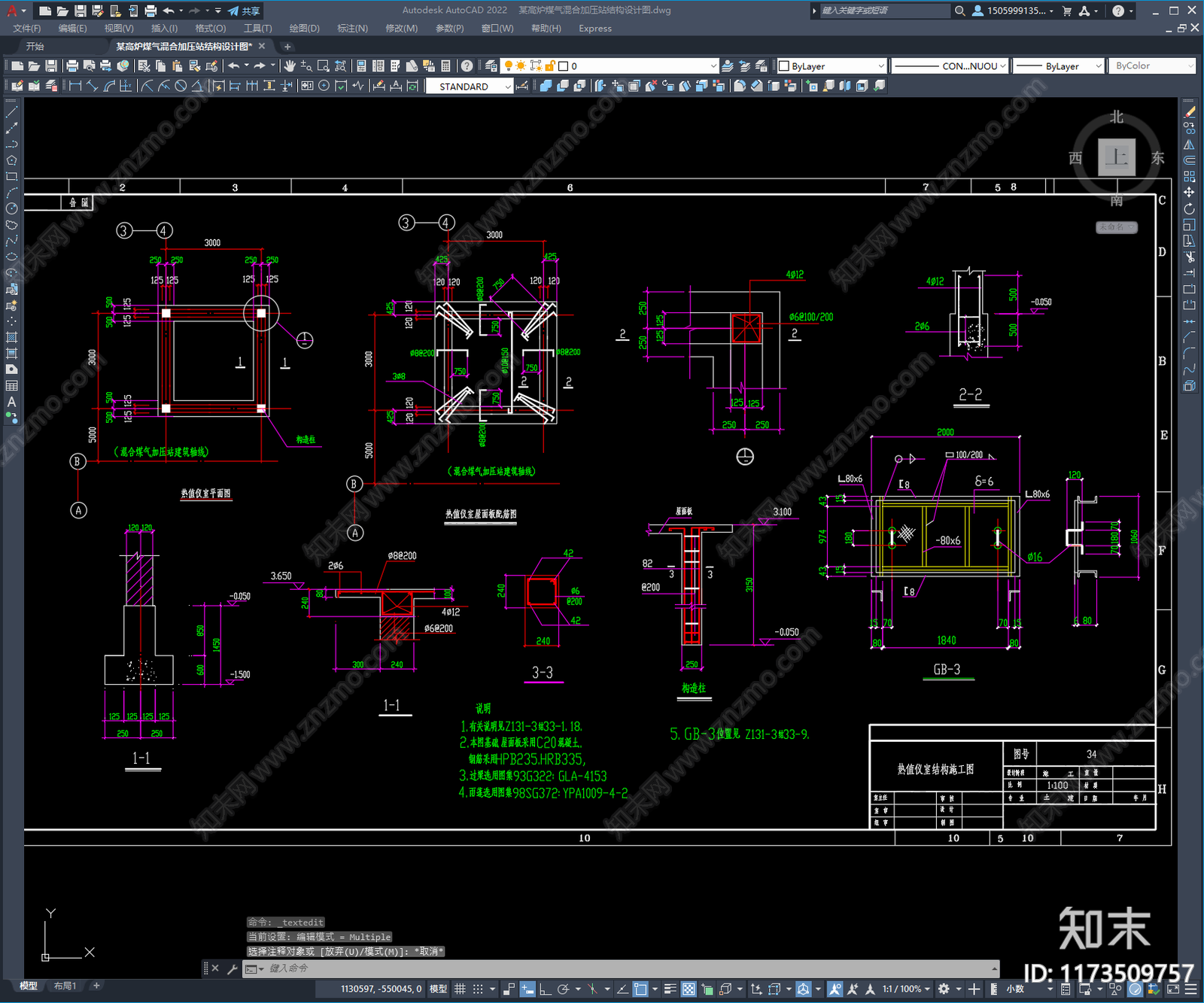This screenshot has height=1003, width=1204.
Task: Expand the 1:1 / 100% annotation scale
Action: (x=907, y=989)
